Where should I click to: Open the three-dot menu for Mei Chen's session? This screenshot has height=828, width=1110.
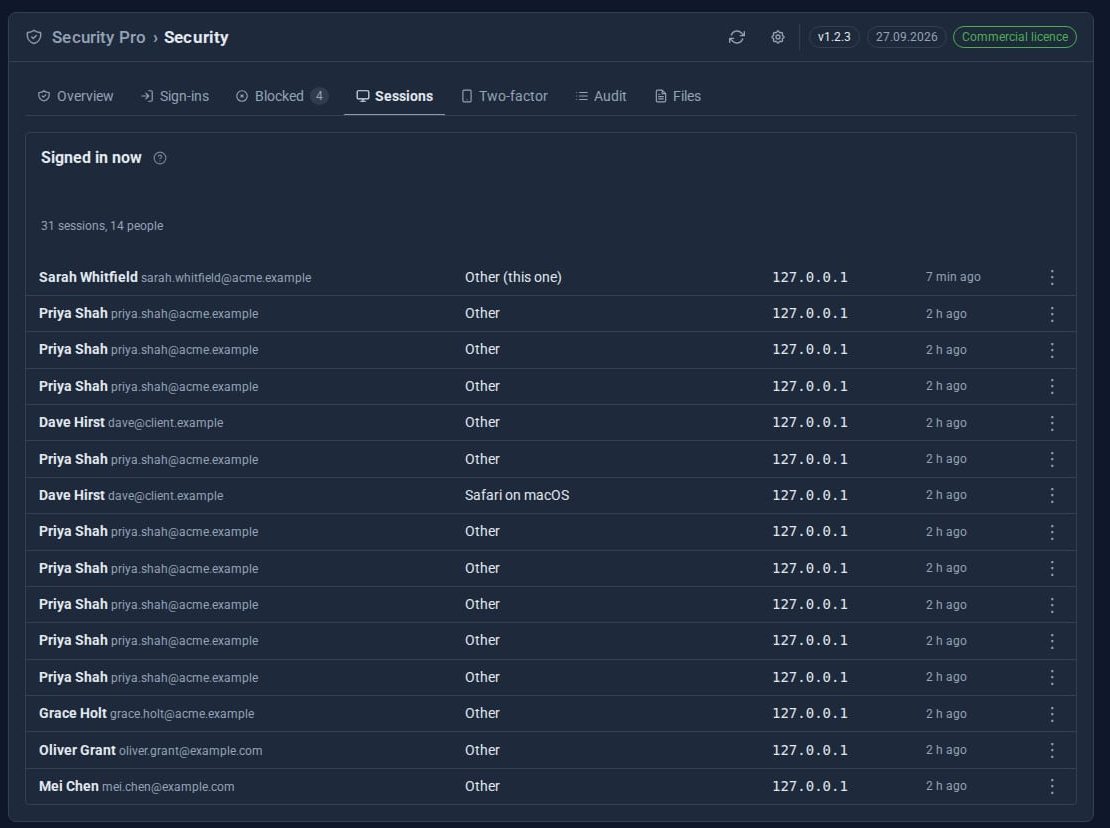1052,786
